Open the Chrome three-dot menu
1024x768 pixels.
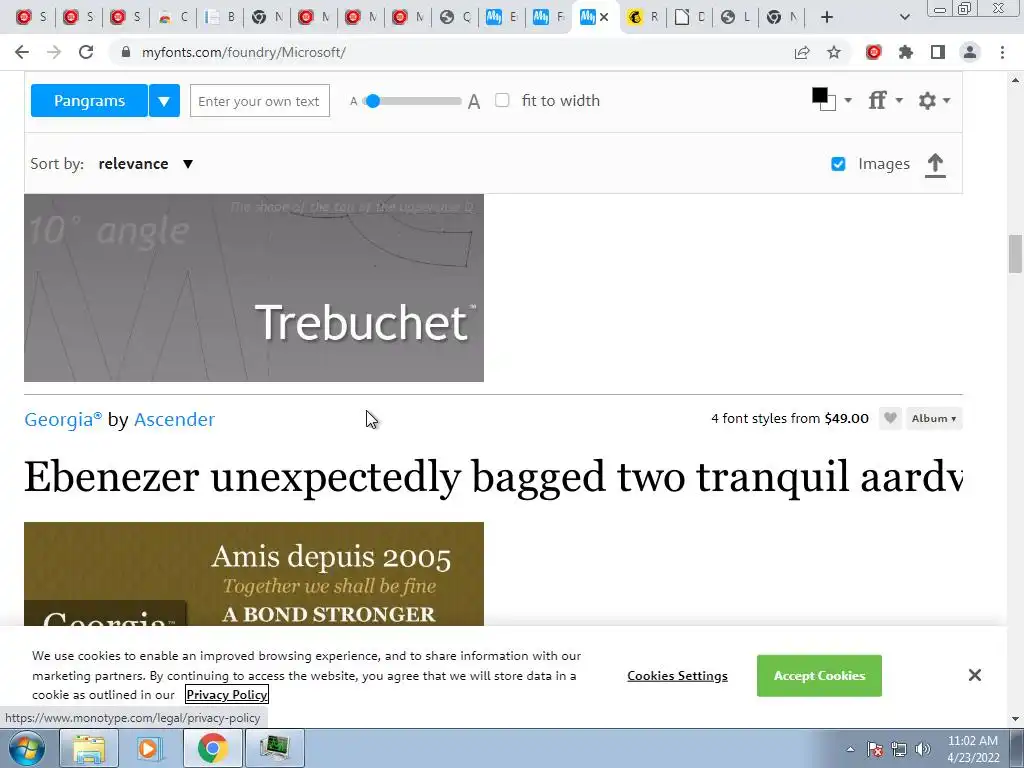tap(1002, 52)
